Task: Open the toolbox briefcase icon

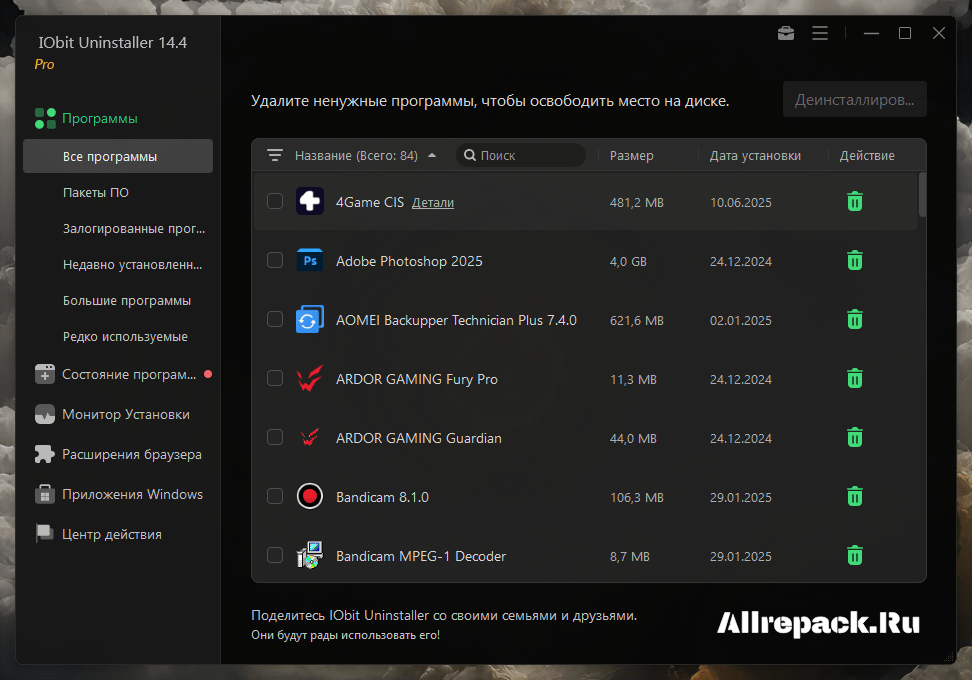Action: coord(785,33)
